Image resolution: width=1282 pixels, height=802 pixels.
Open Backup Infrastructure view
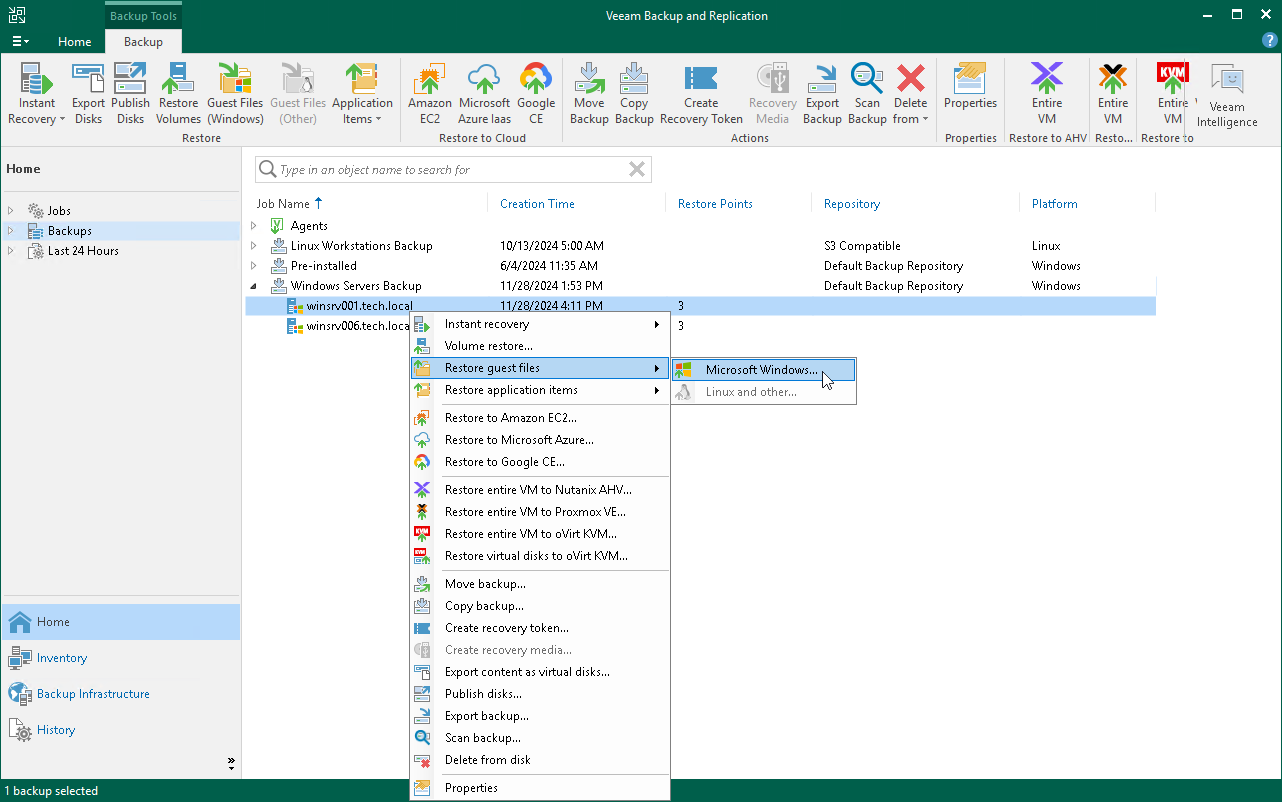tap(93, 694)
